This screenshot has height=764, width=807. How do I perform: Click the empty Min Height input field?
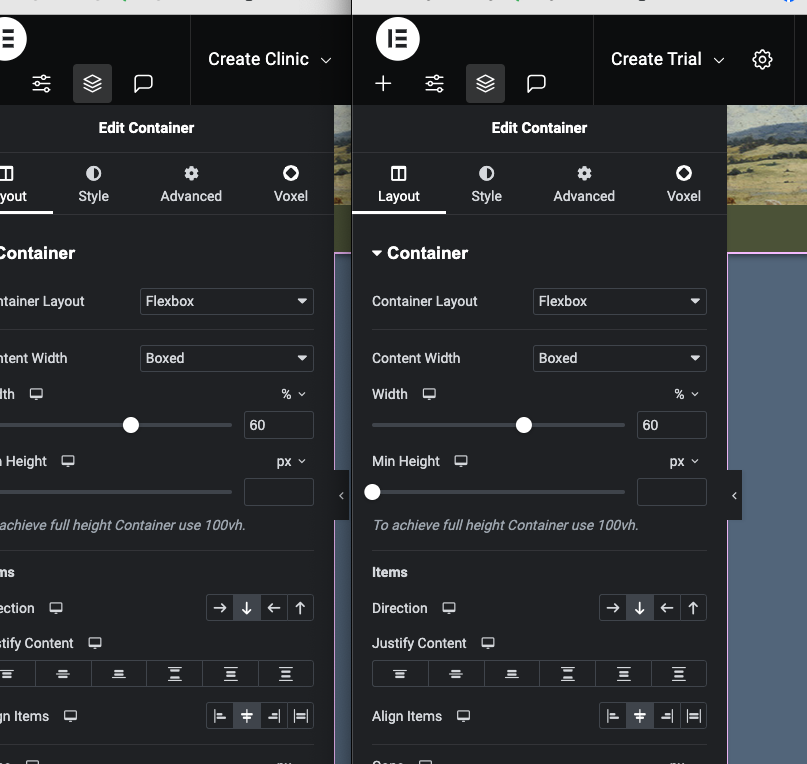click(x=671, y=492)
